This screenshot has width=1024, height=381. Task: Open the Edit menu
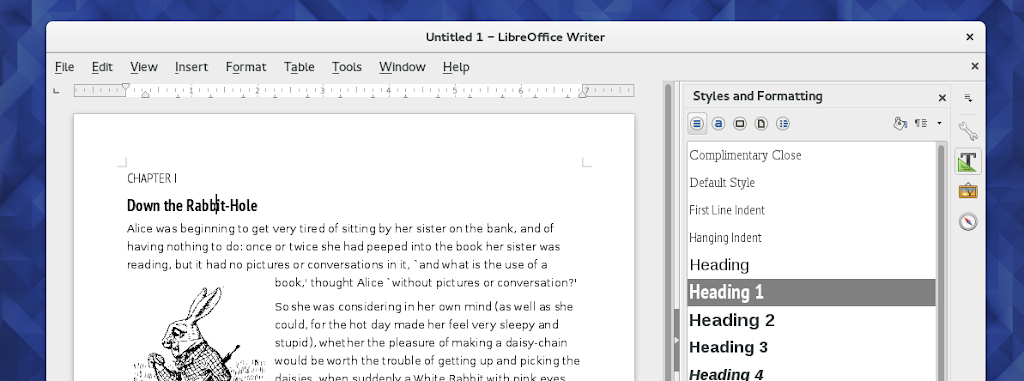click(x=102, y=67)
